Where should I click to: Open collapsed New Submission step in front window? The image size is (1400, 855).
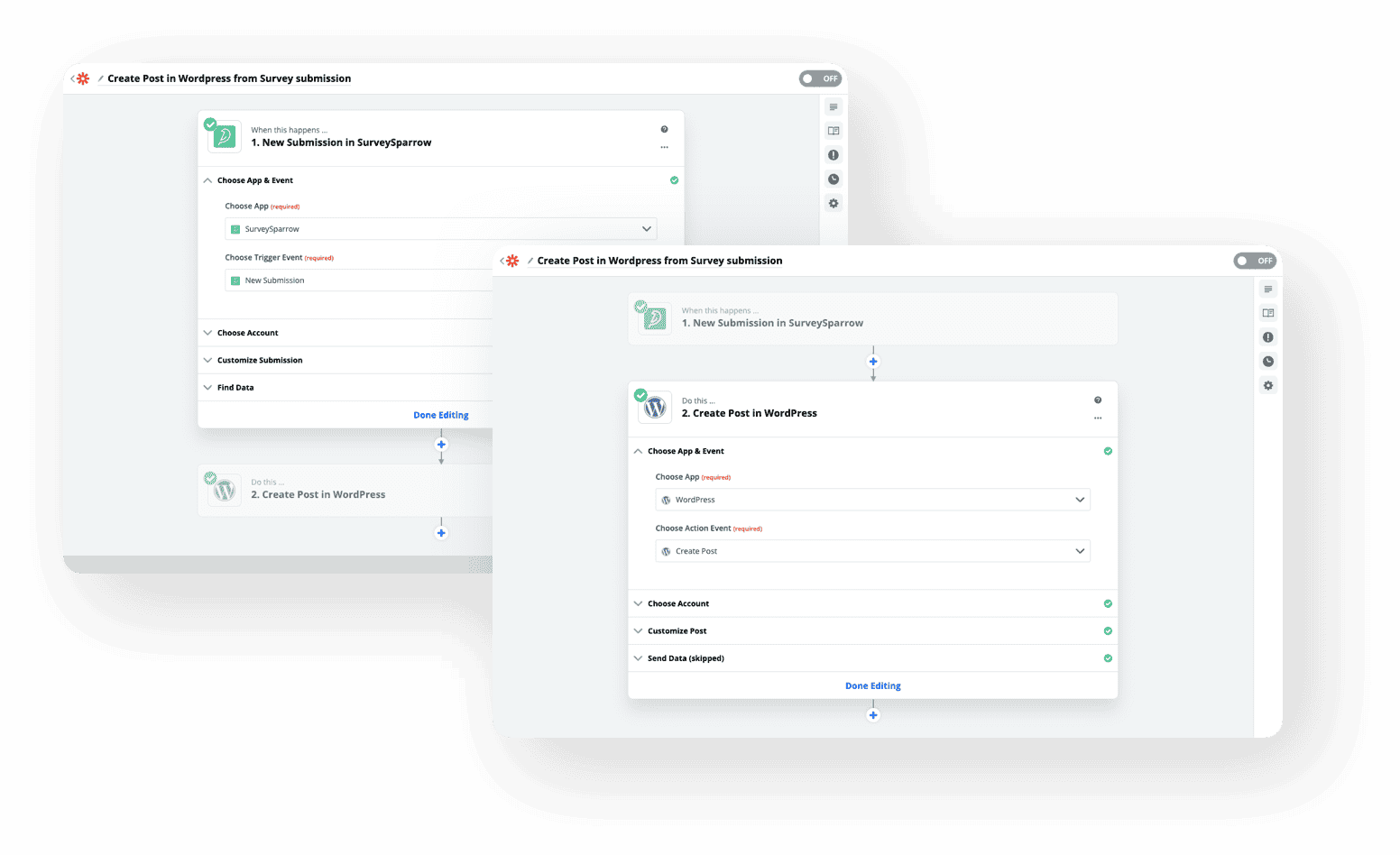coord(872,318)
